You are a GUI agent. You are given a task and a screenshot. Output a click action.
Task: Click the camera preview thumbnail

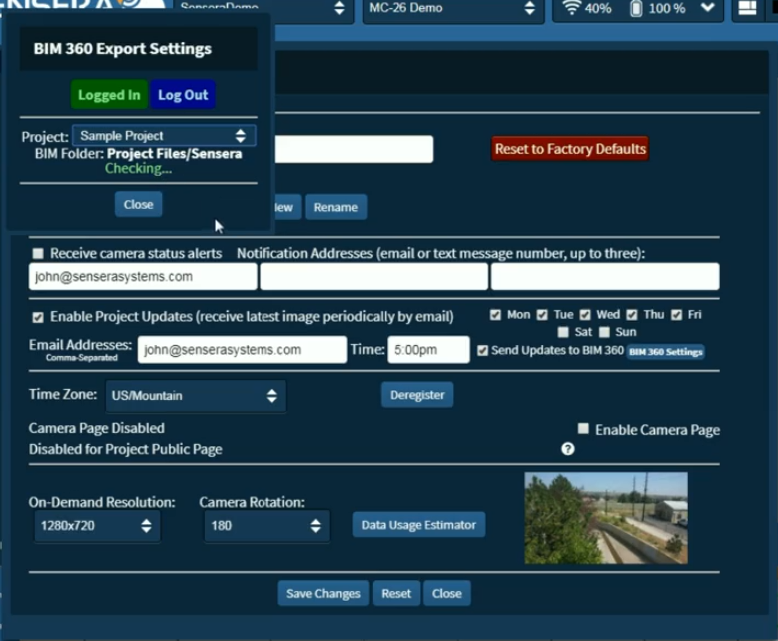click(x=606, y=518)
